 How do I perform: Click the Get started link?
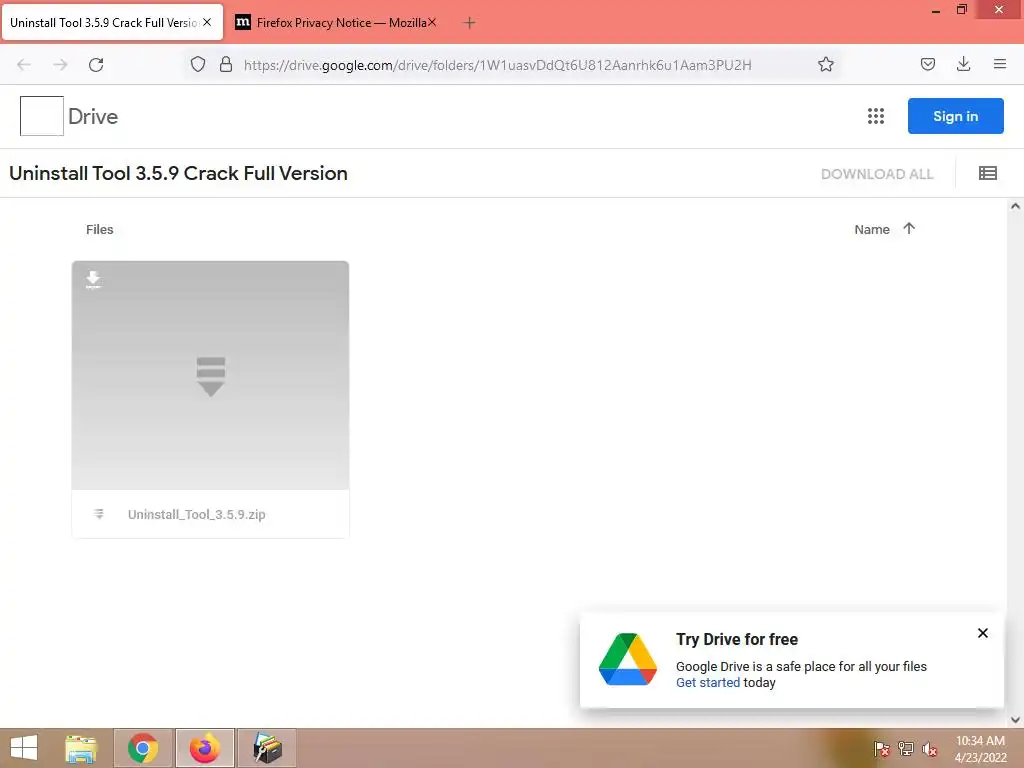pyautogui.click(x=708, y=682)
